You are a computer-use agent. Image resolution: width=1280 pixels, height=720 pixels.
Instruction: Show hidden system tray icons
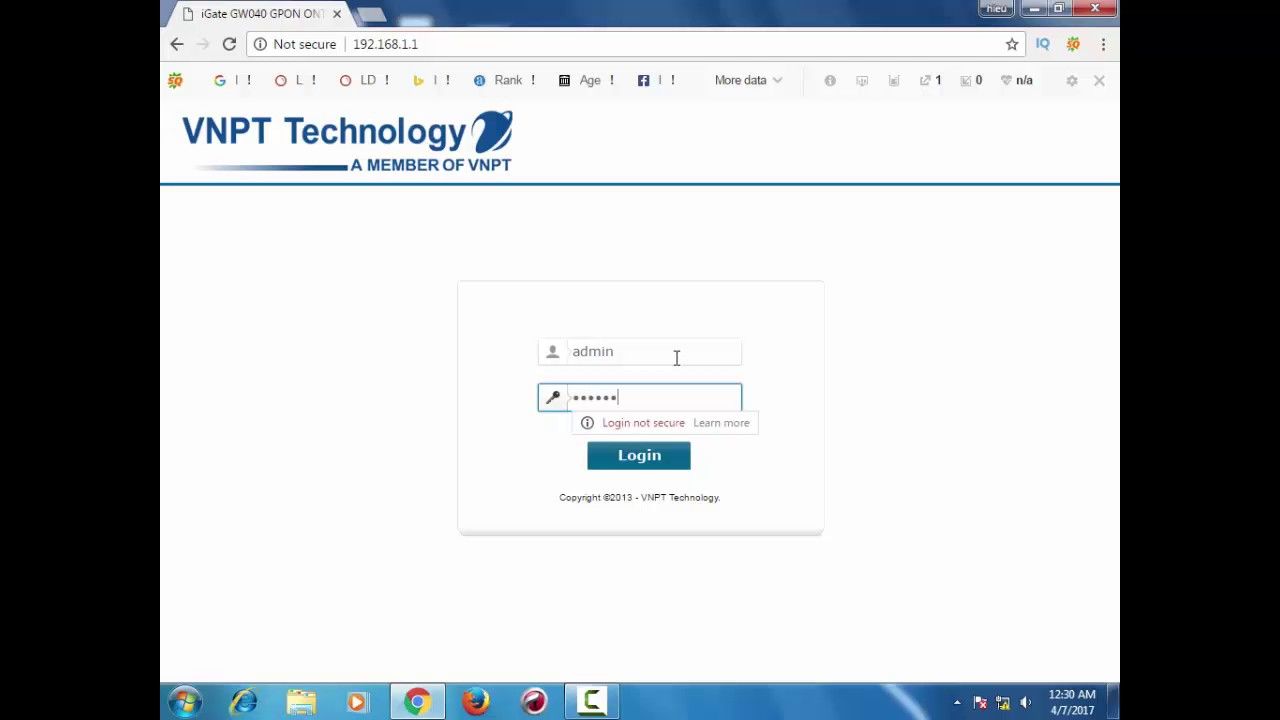957,702
